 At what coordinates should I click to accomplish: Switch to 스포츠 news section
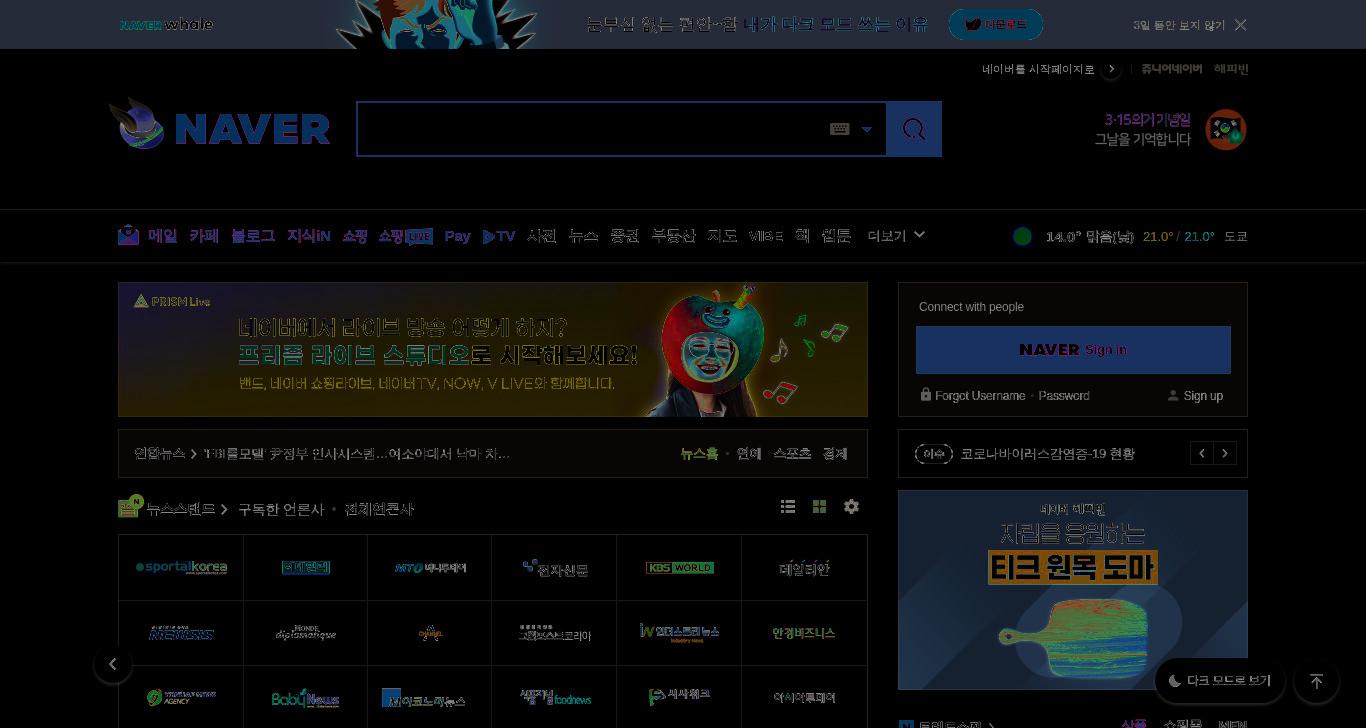click(x=793, y=454)
